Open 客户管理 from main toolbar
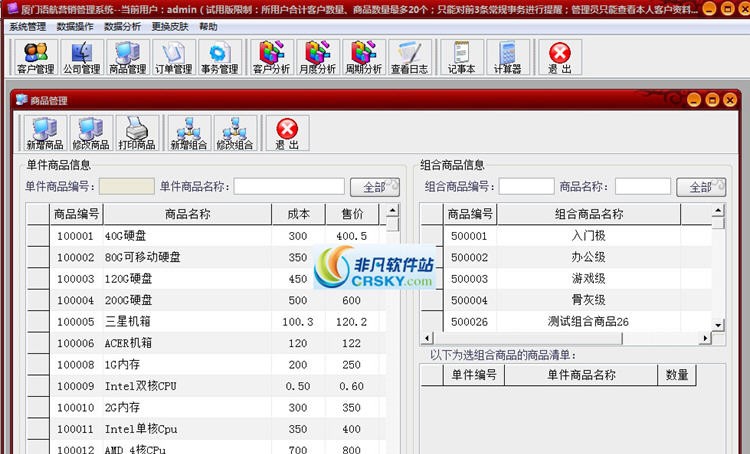Screen dimensions: 750x454 click(x=36, y=57)
